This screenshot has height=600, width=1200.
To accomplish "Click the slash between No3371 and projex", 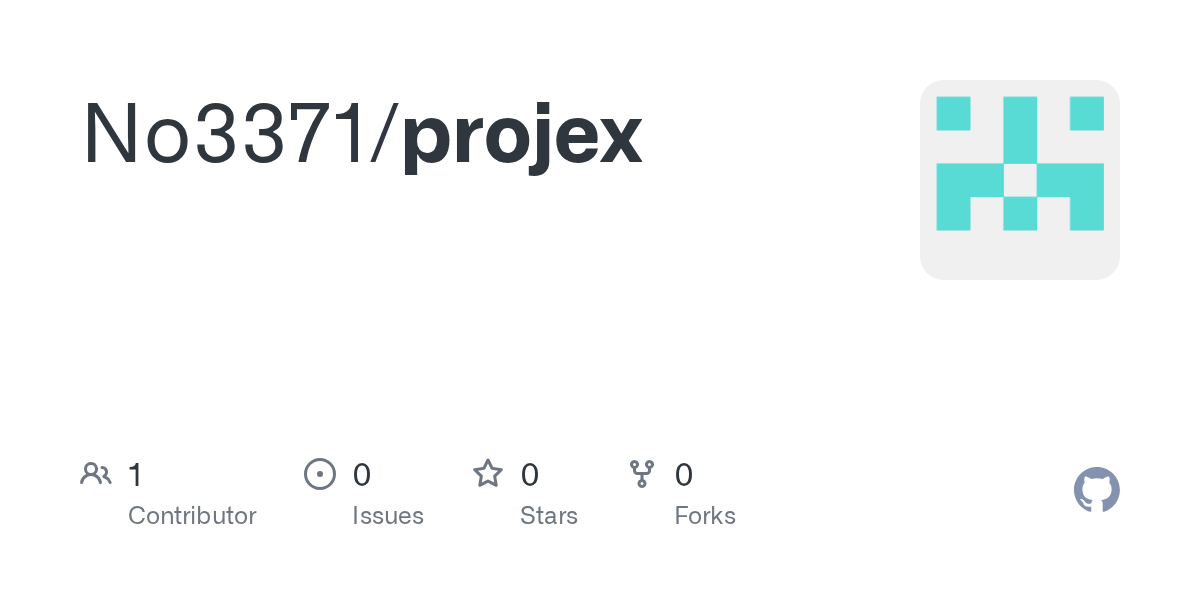I will click(383, 135).
